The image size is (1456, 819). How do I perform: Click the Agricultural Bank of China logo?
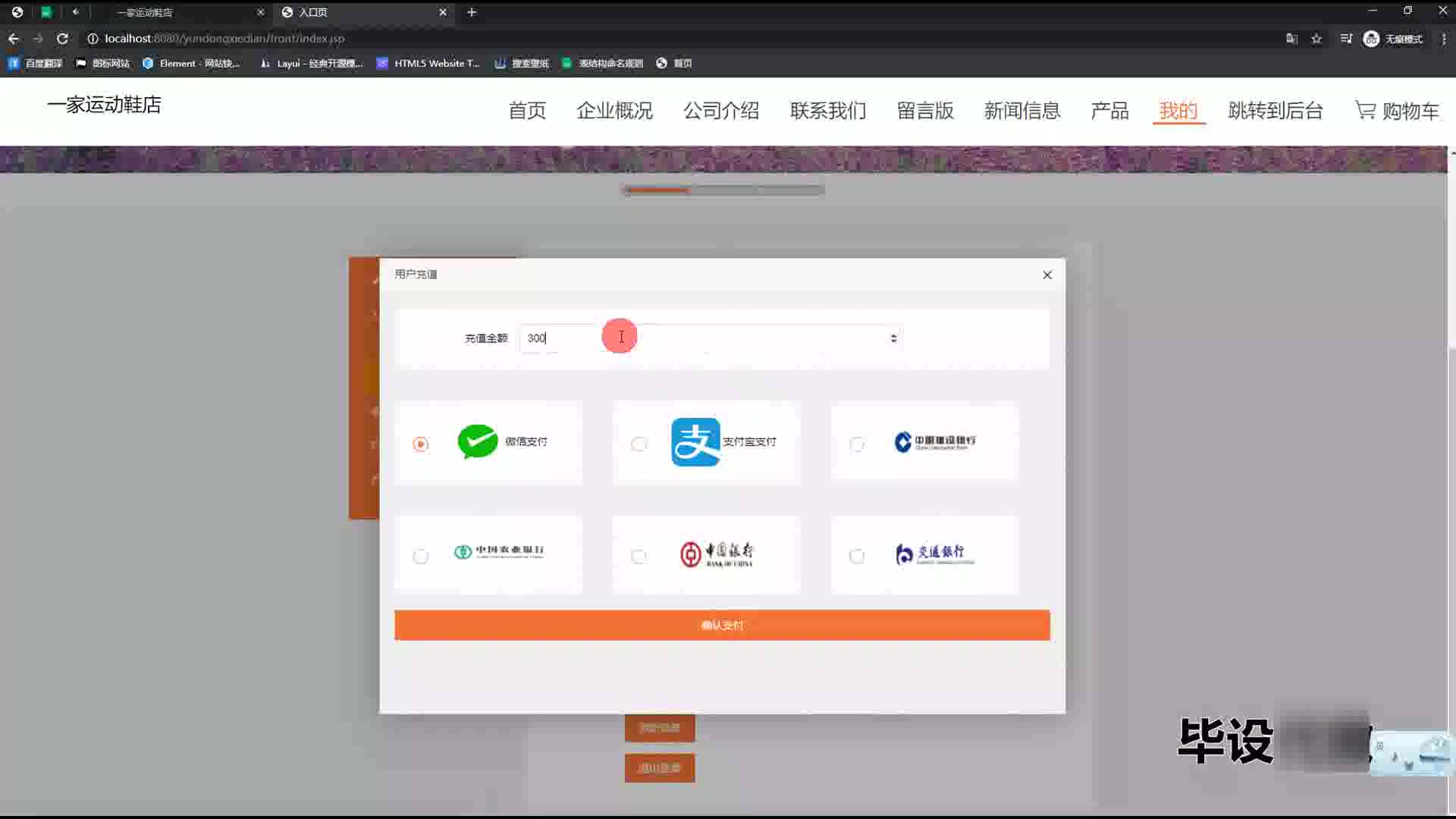(499, 551)
